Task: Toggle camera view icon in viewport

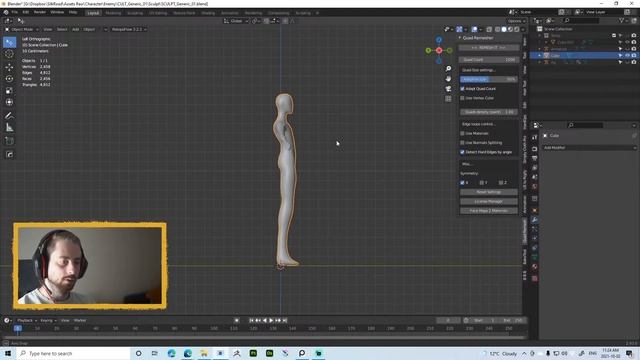Action: tap(448, 89)
